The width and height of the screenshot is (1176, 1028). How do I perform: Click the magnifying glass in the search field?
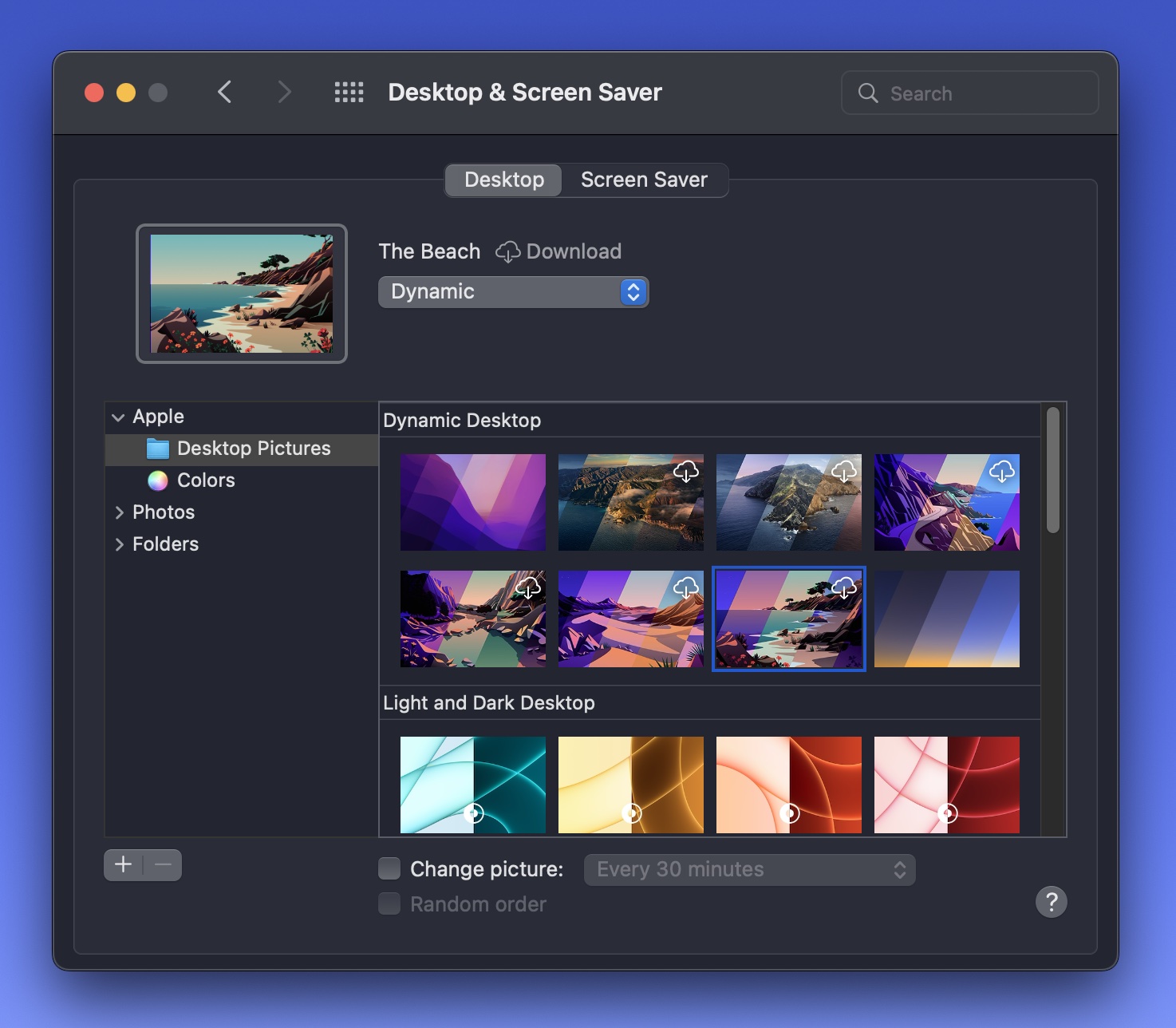(868, 93)
